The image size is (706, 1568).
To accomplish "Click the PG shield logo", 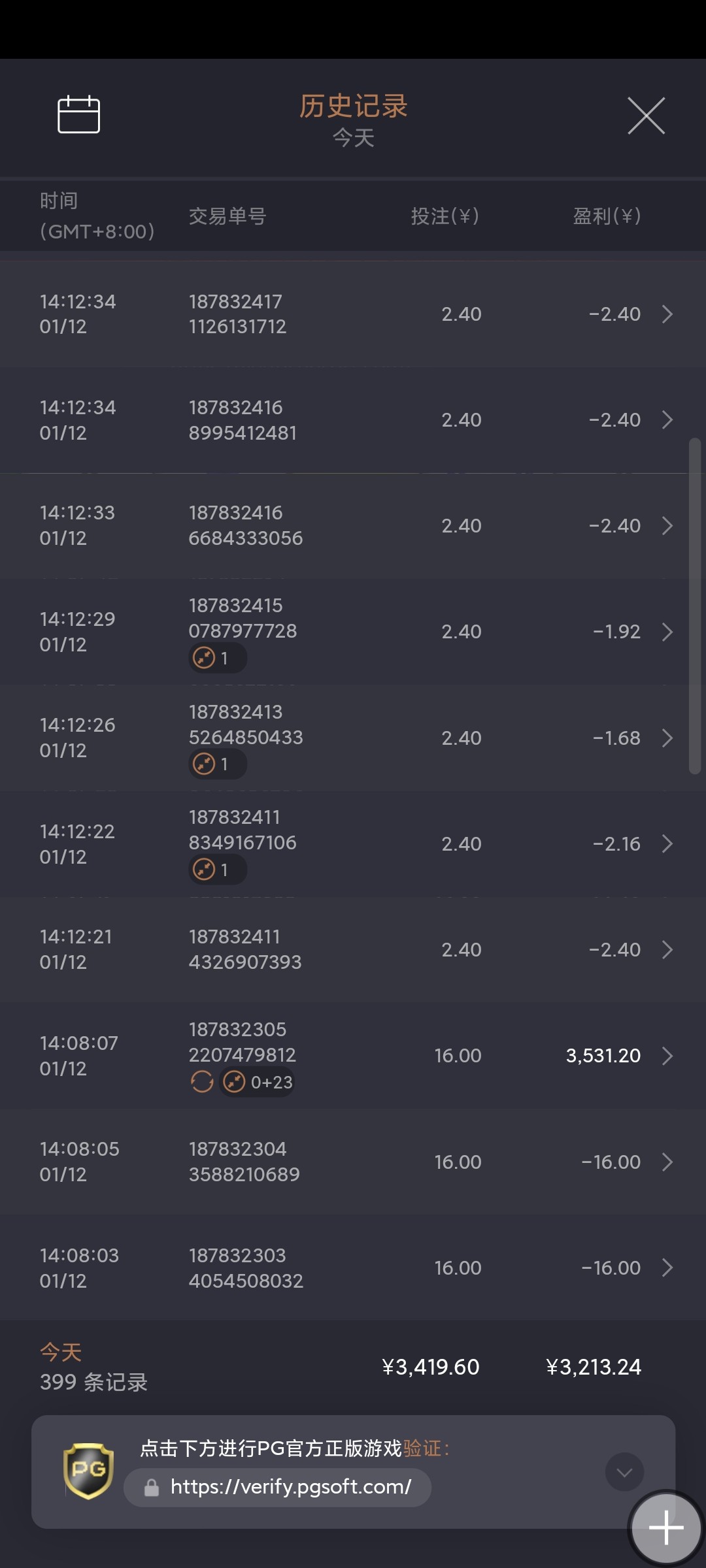I will click(88, 1471).
